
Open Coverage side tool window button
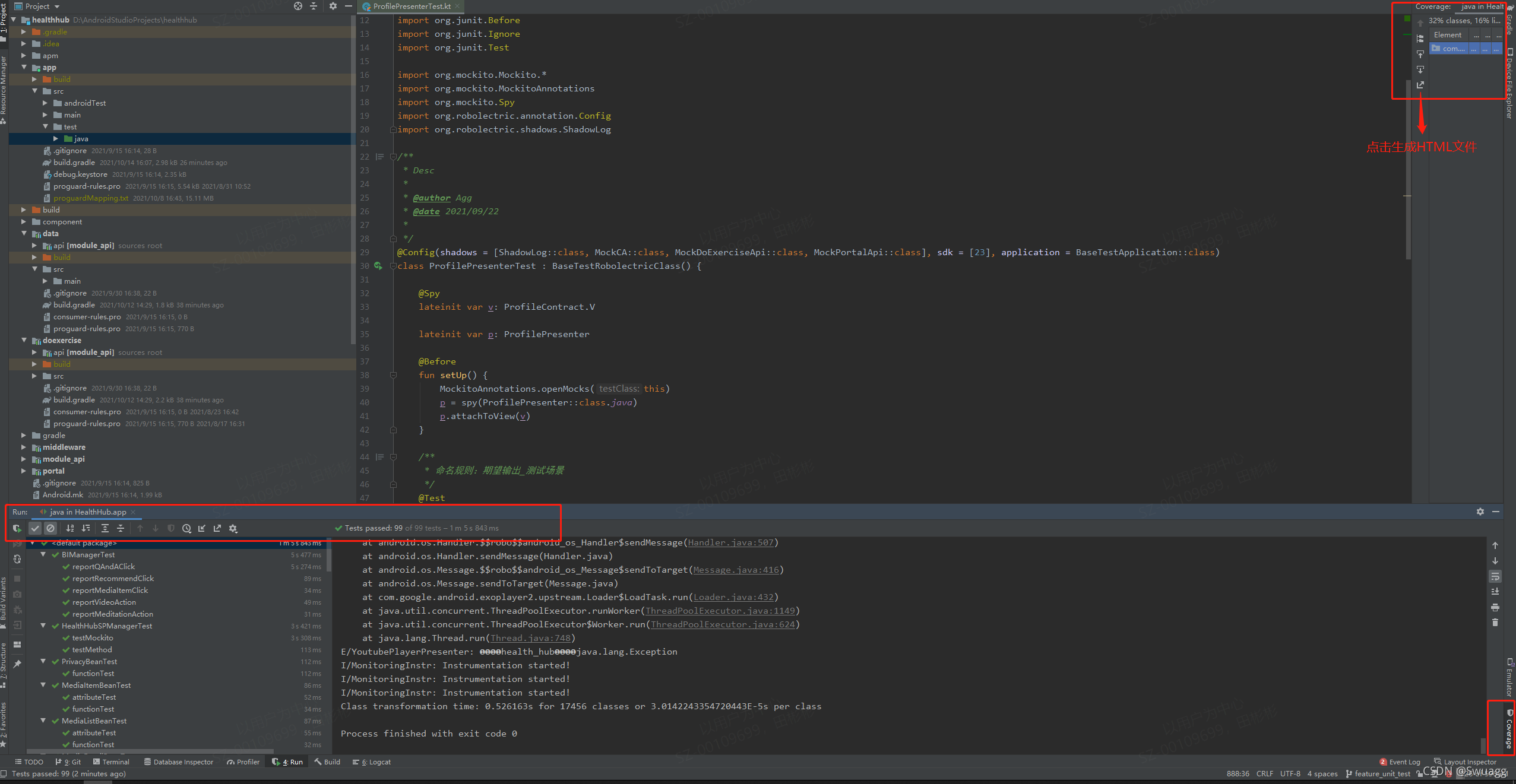pyautogui.click(x=1509, y=734)
